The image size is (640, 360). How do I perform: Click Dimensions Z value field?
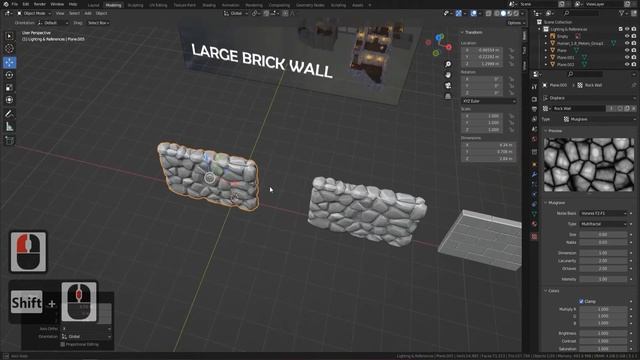pos(489,158)
